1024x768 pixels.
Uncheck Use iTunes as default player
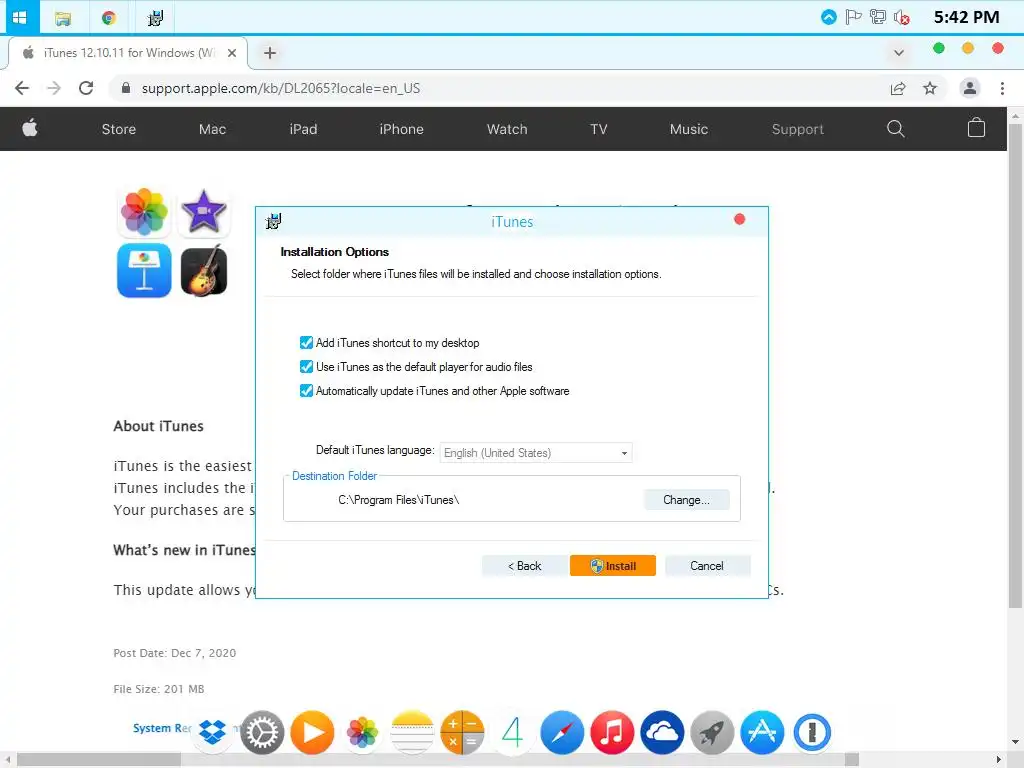coord(306,367)
